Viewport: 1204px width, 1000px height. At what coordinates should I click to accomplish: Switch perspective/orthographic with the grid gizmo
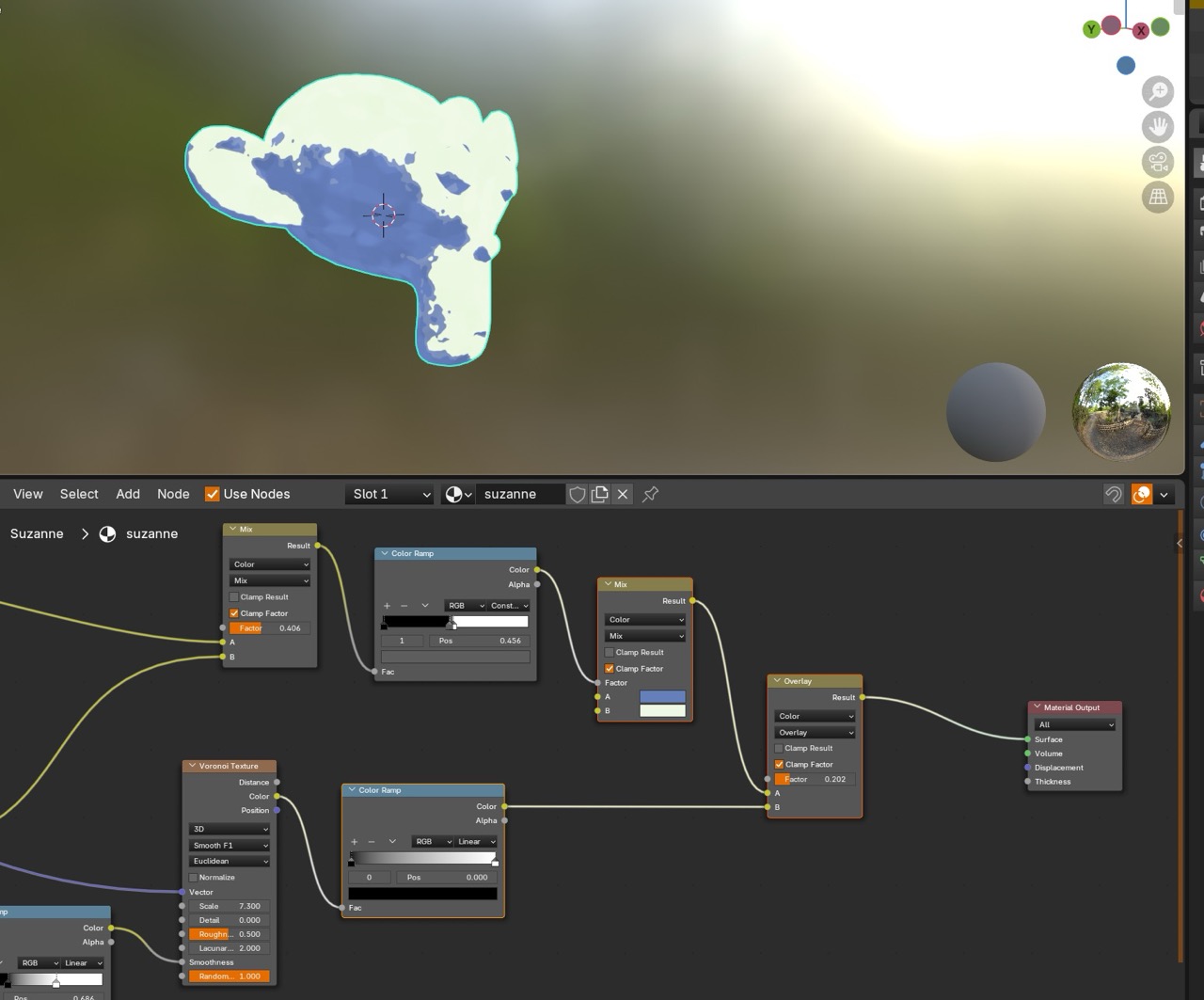click(1158, 198)
